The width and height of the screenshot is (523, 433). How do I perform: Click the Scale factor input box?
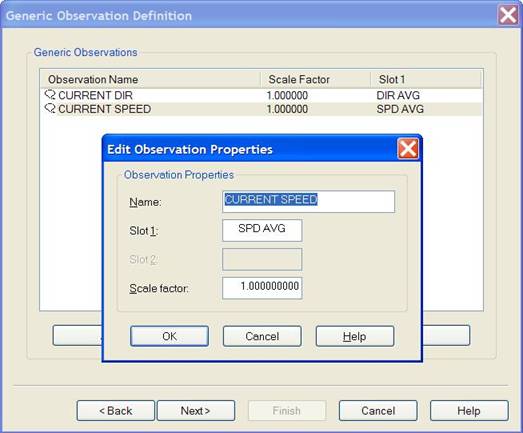click(x=262, y=288)
